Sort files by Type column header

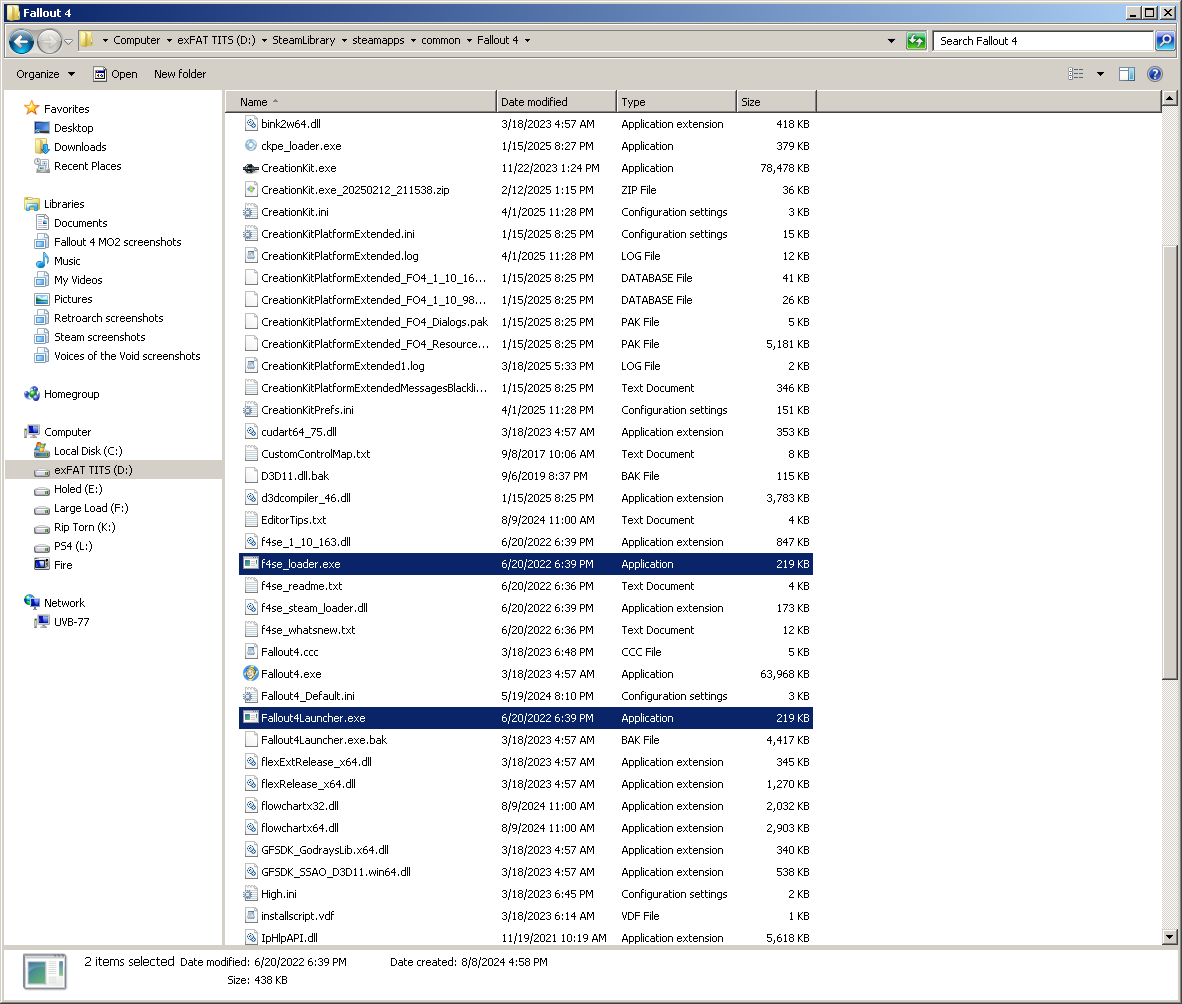(x=676, y=102)
